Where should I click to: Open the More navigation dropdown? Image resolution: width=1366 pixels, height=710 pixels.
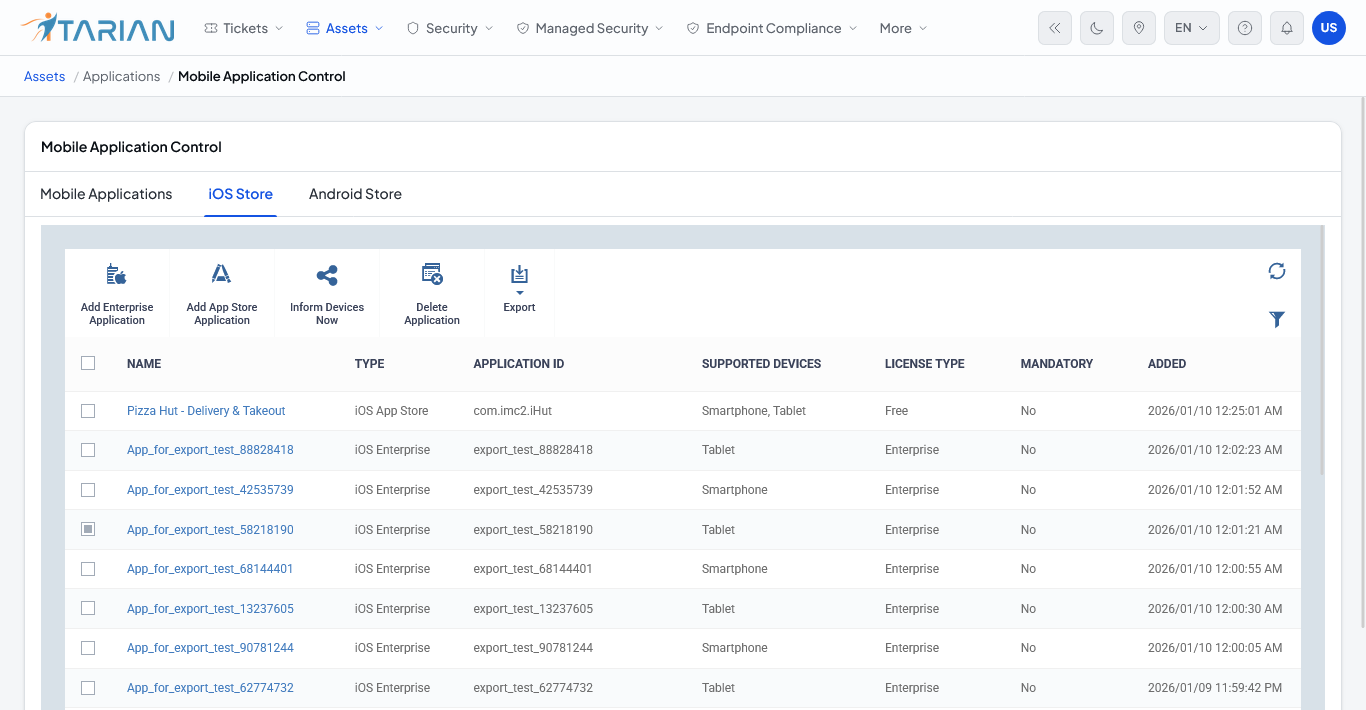tap(903, 28)
